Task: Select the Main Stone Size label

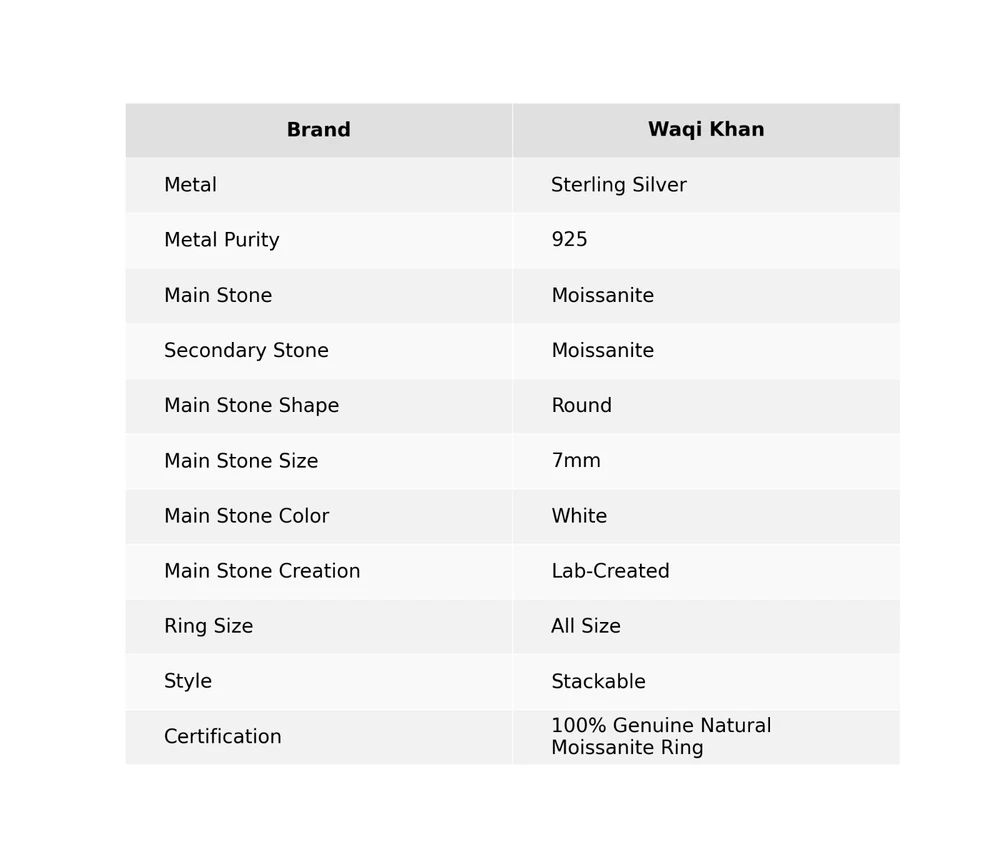Action: [240, 461]
